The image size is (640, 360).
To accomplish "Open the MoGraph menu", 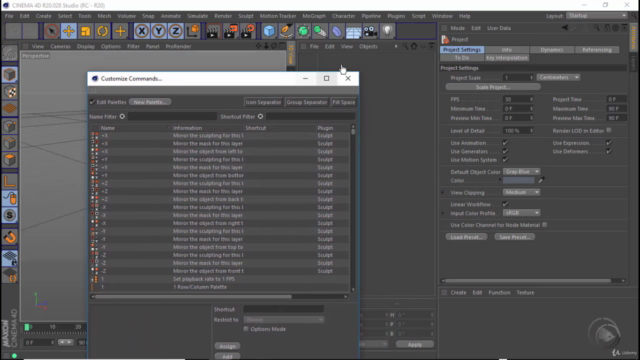I will click(x=314, y=16).
